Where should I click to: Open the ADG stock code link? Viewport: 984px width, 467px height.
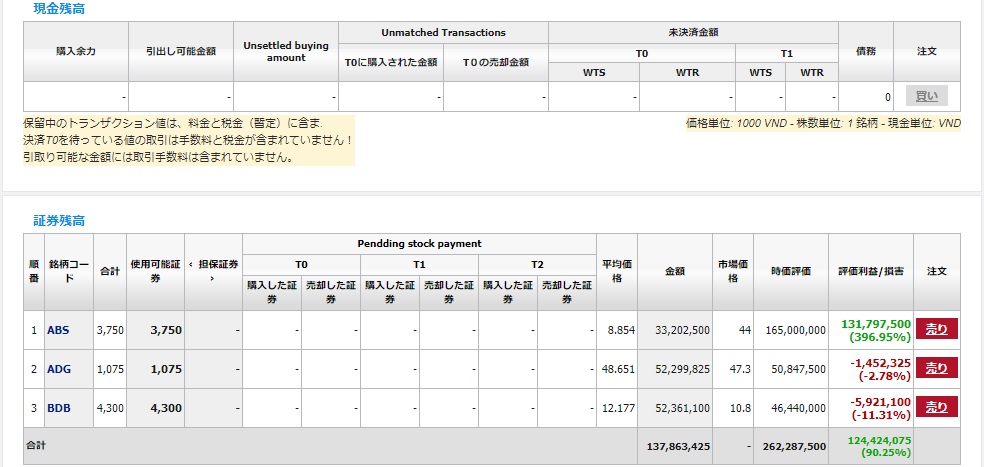click(x=58, y=369)
